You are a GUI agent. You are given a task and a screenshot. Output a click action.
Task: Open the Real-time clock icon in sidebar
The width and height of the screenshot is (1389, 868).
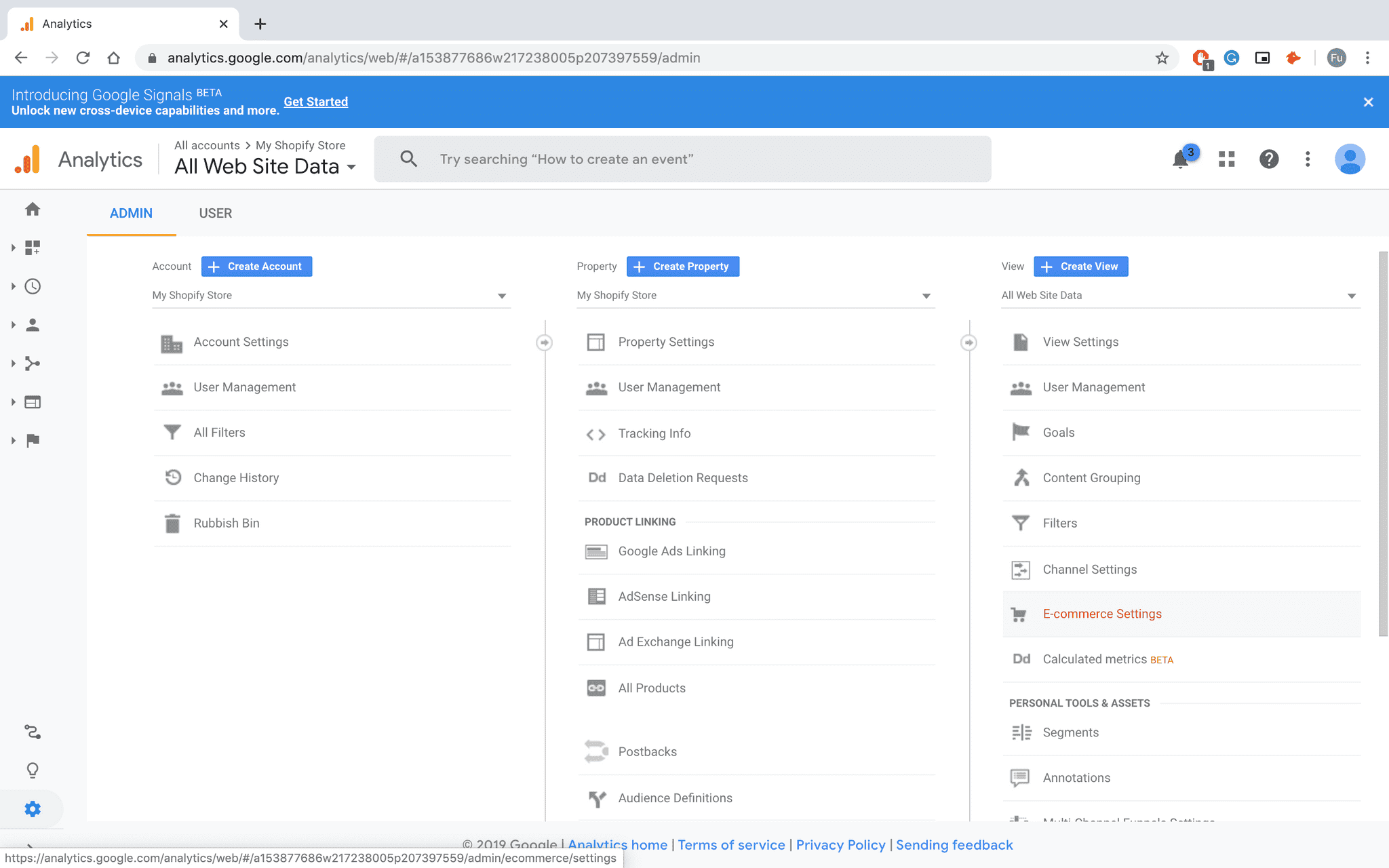[x=33, y=286]
